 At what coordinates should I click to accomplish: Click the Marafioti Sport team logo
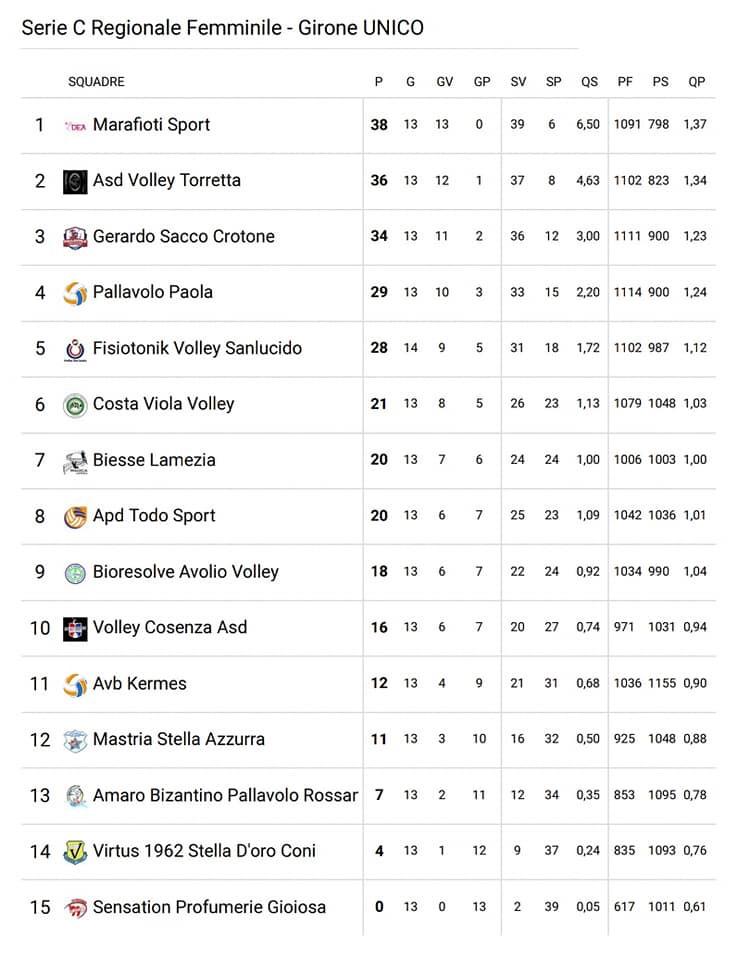75,126
